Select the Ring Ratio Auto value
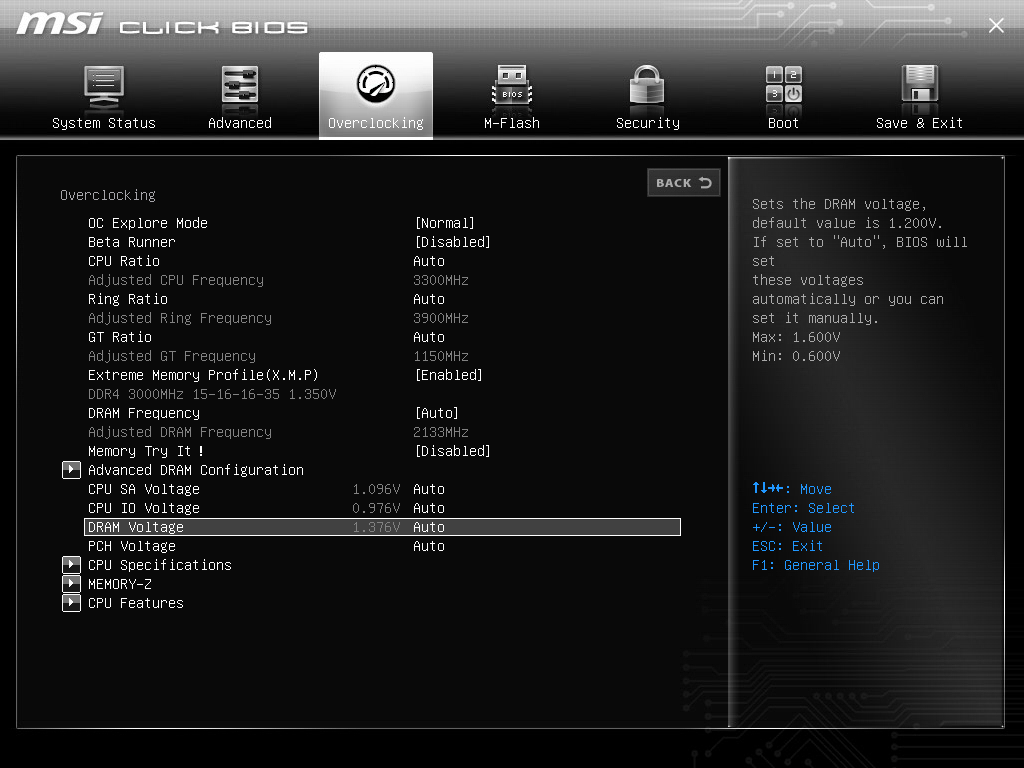 (x=429, y=299)
